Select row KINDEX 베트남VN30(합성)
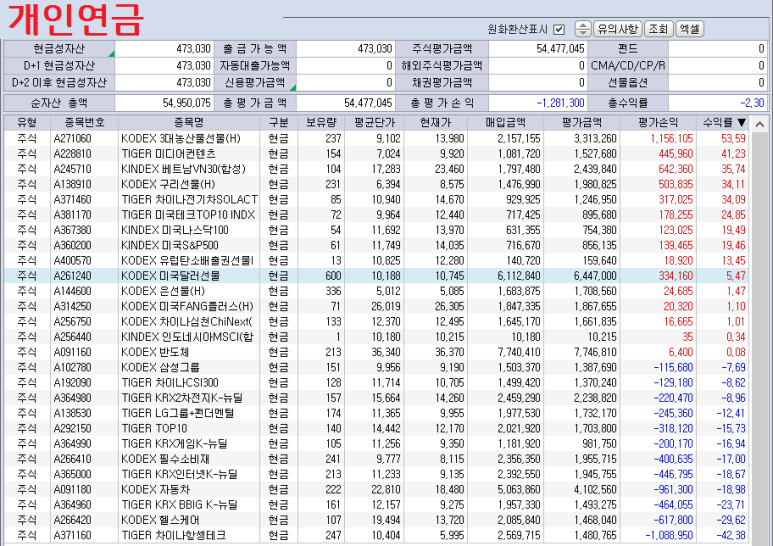Screen dimensions: 773x546 point(377,169)
